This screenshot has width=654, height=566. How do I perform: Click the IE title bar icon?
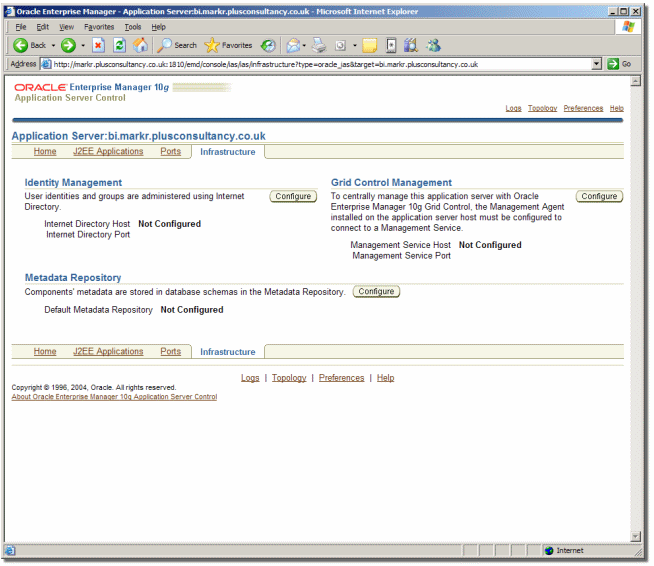[x=10, y=11]
